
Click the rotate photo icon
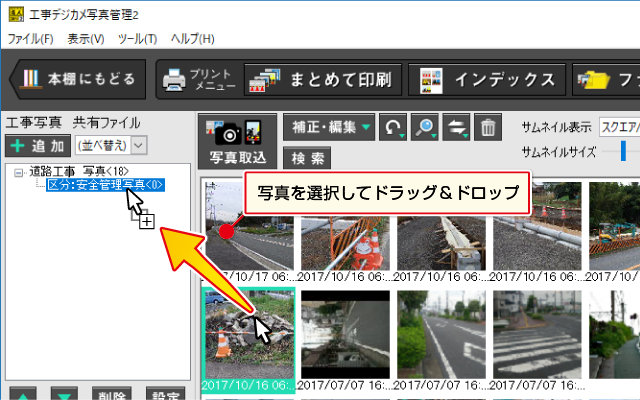click(x=395, y=127)
